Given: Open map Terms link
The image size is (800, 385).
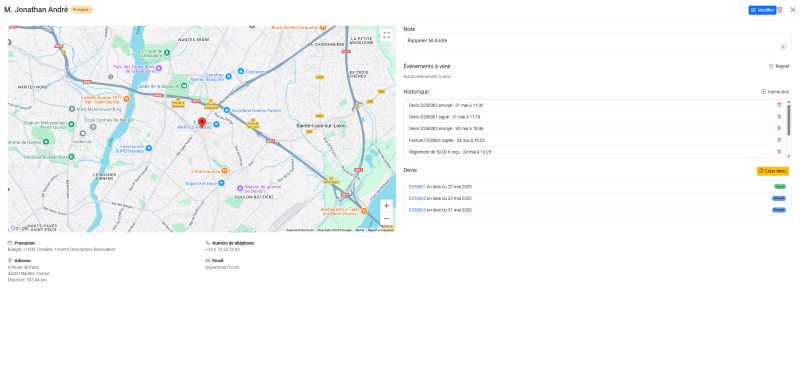Looking at the screenshot, I should [x=360, y=230].
